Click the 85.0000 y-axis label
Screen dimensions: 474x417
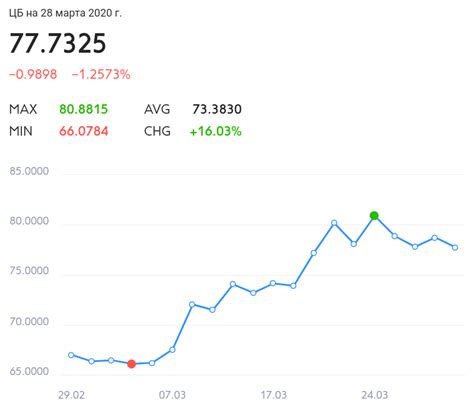[x=29, y=171]
